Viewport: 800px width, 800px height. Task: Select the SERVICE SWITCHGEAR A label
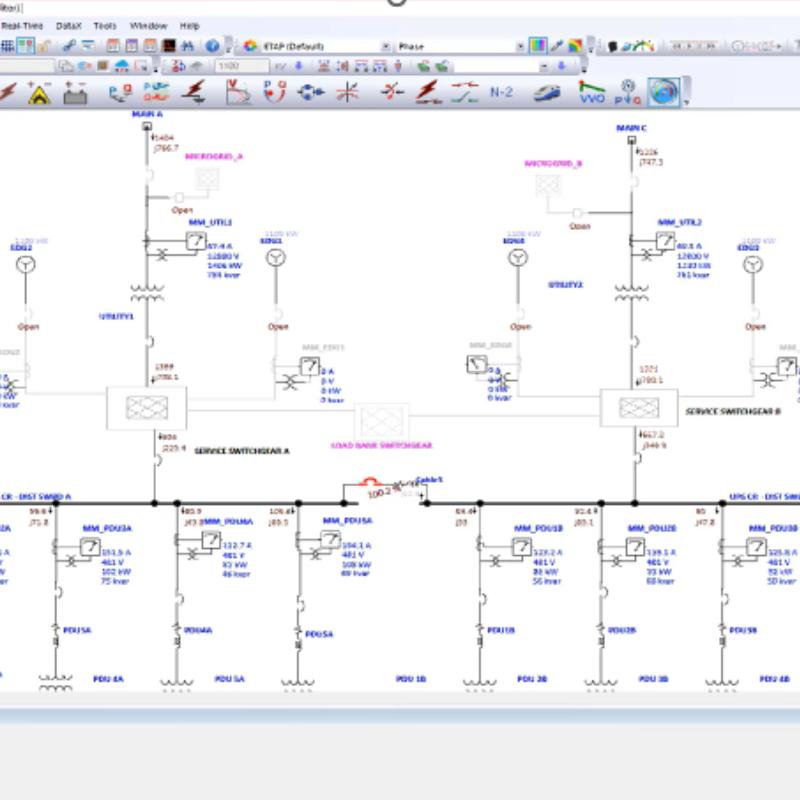pos(242,451)
